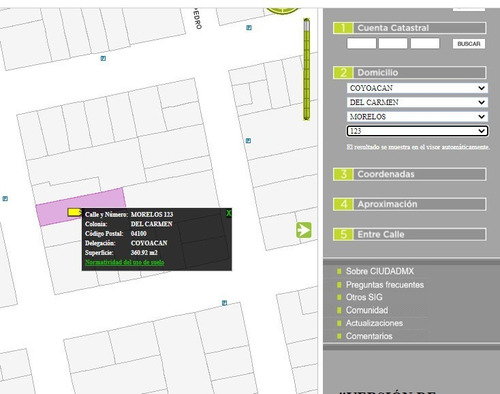Viewport: 500px width, 394px height.
Task: Expand the Aproximación section
Action: coord(409,204)
